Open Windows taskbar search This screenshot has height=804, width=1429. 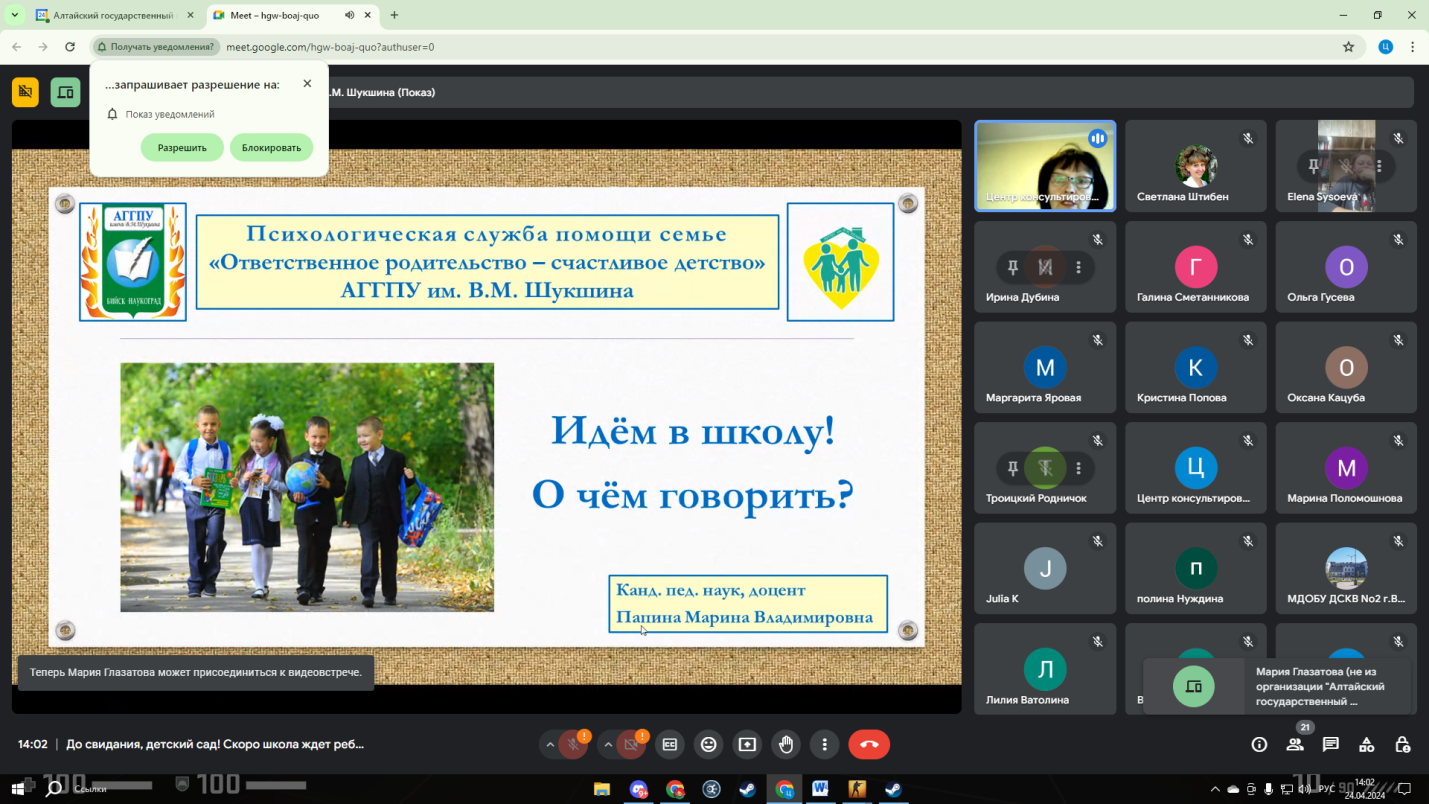point(54,789)
